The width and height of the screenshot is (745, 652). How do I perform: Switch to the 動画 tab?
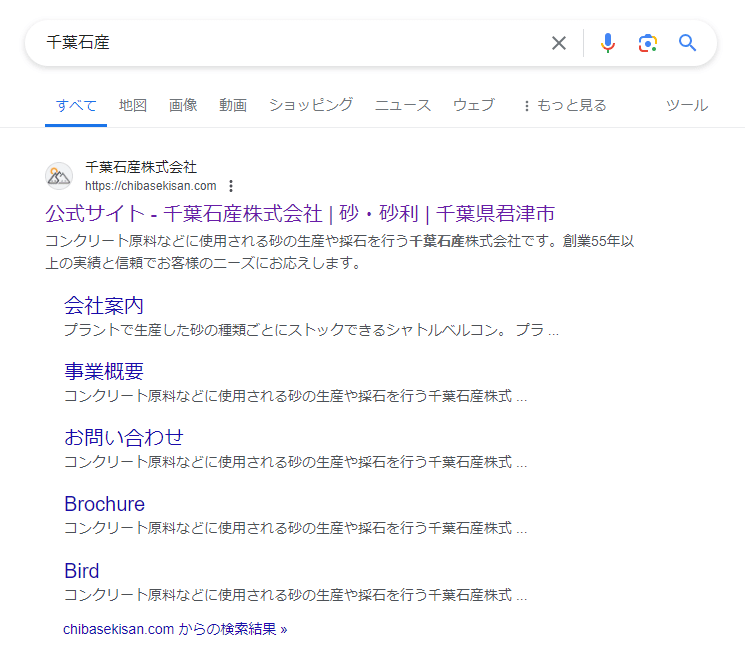233,105
